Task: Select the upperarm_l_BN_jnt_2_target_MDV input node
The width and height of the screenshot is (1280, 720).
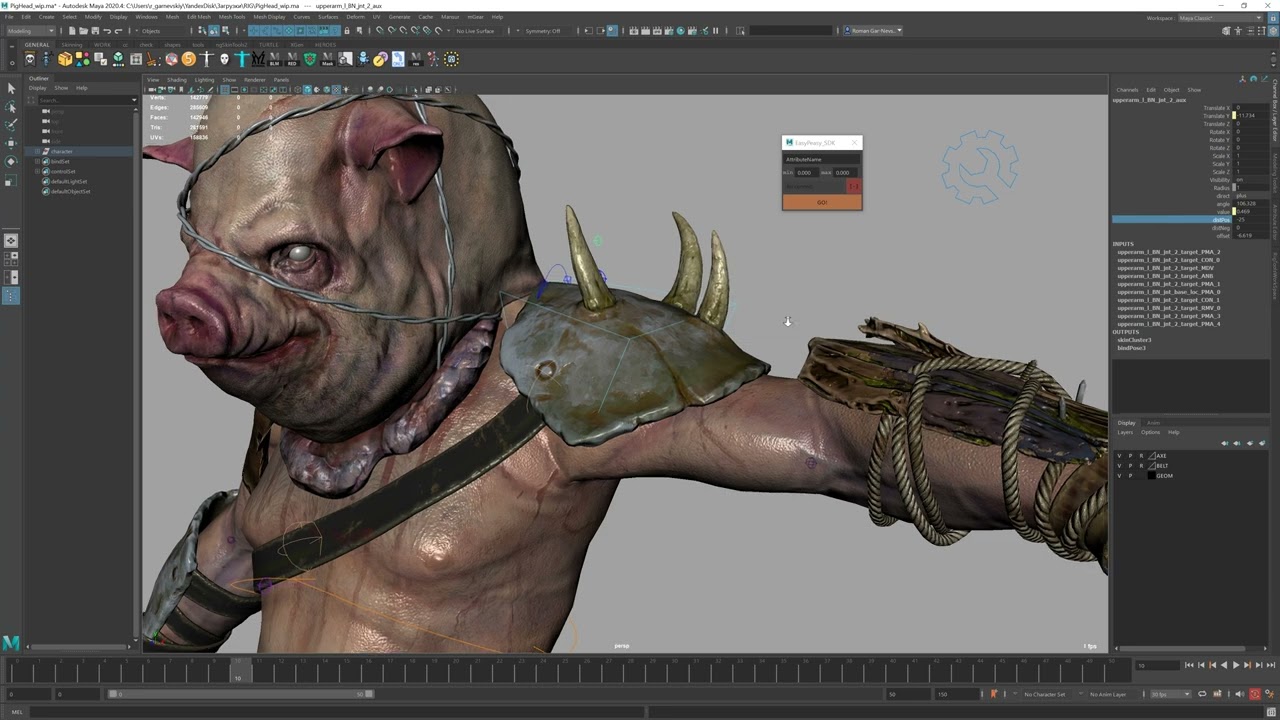Action: [x=1165, y=268]
